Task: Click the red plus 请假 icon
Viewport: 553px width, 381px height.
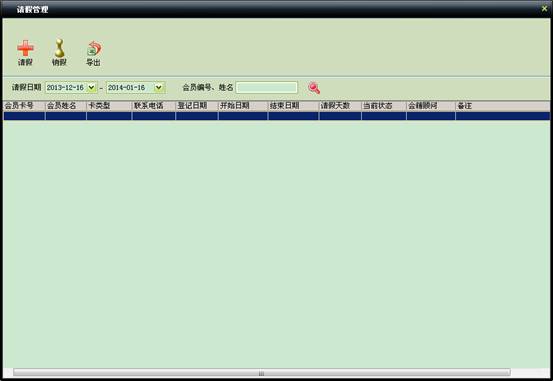Action: click(25, 49)
